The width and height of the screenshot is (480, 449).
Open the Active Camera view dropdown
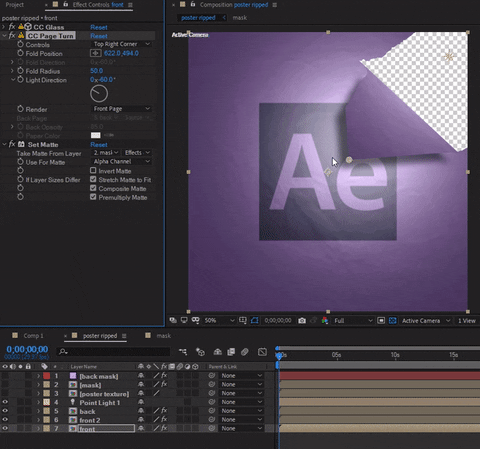[x=425, y=321]
